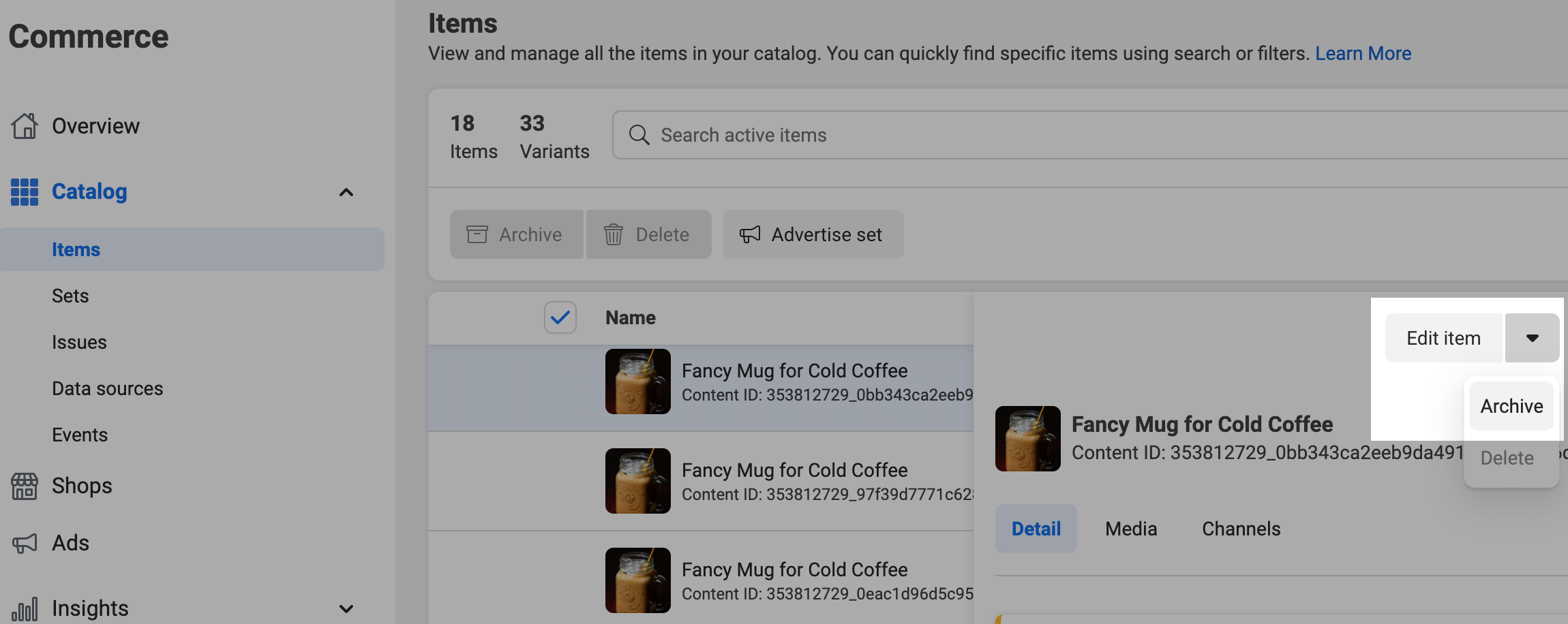Click the Shops storefront icon

(x=25, y=486)
